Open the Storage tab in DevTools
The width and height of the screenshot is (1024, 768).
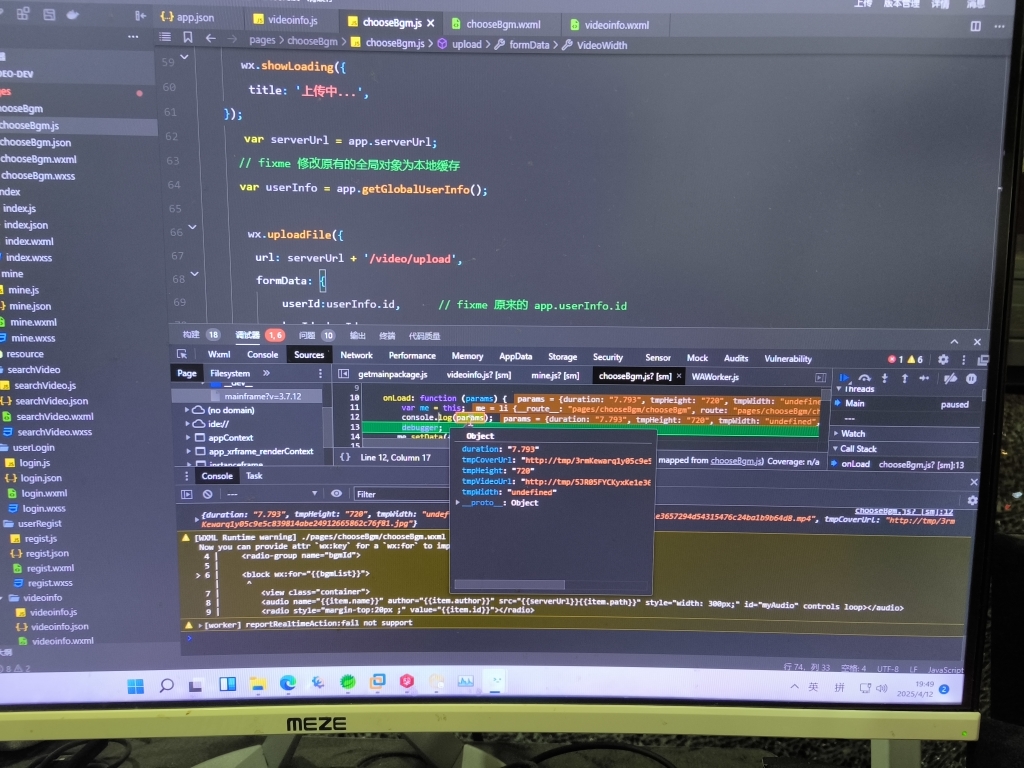pos(562,357)
